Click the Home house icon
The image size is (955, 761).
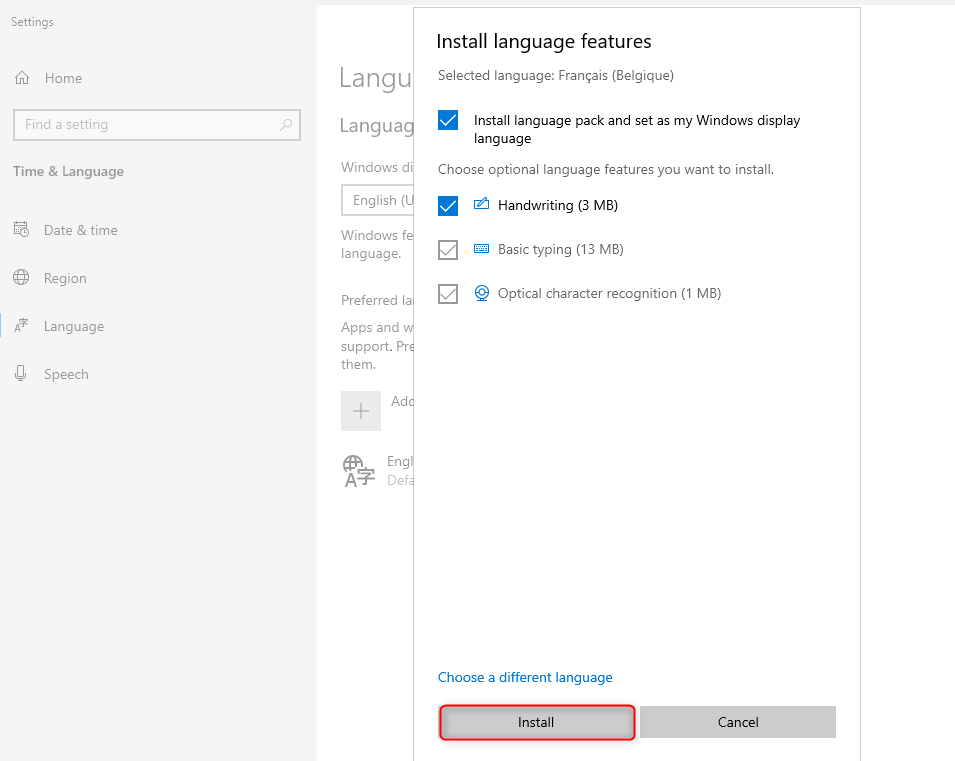pos(22,78)
